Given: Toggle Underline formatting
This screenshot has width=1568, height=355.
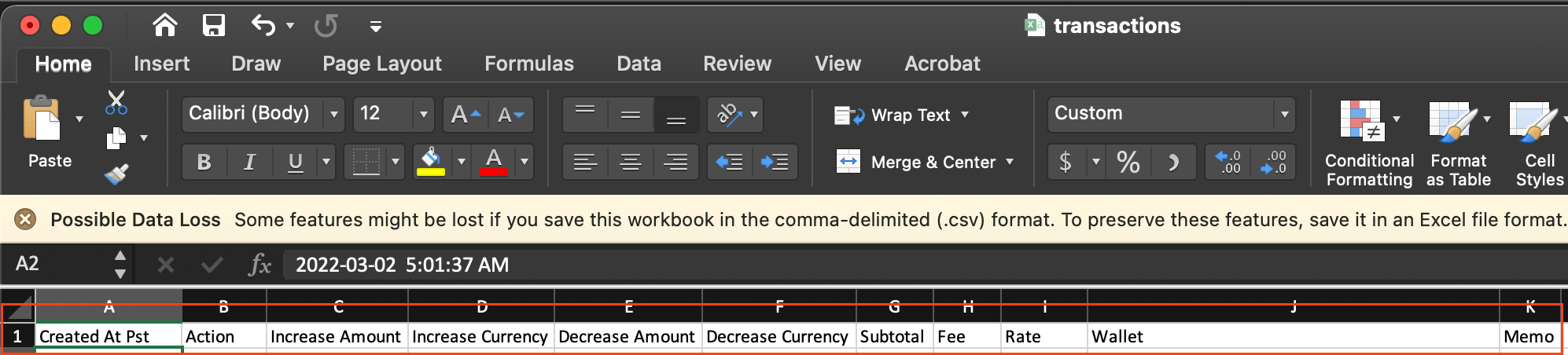Looking at the screenshot, I should pos(295,163).
